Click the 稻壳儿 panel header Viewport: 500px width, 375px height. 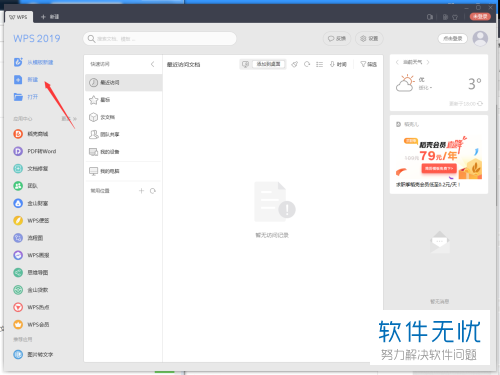pyautogui.click(x=407, y=124)
